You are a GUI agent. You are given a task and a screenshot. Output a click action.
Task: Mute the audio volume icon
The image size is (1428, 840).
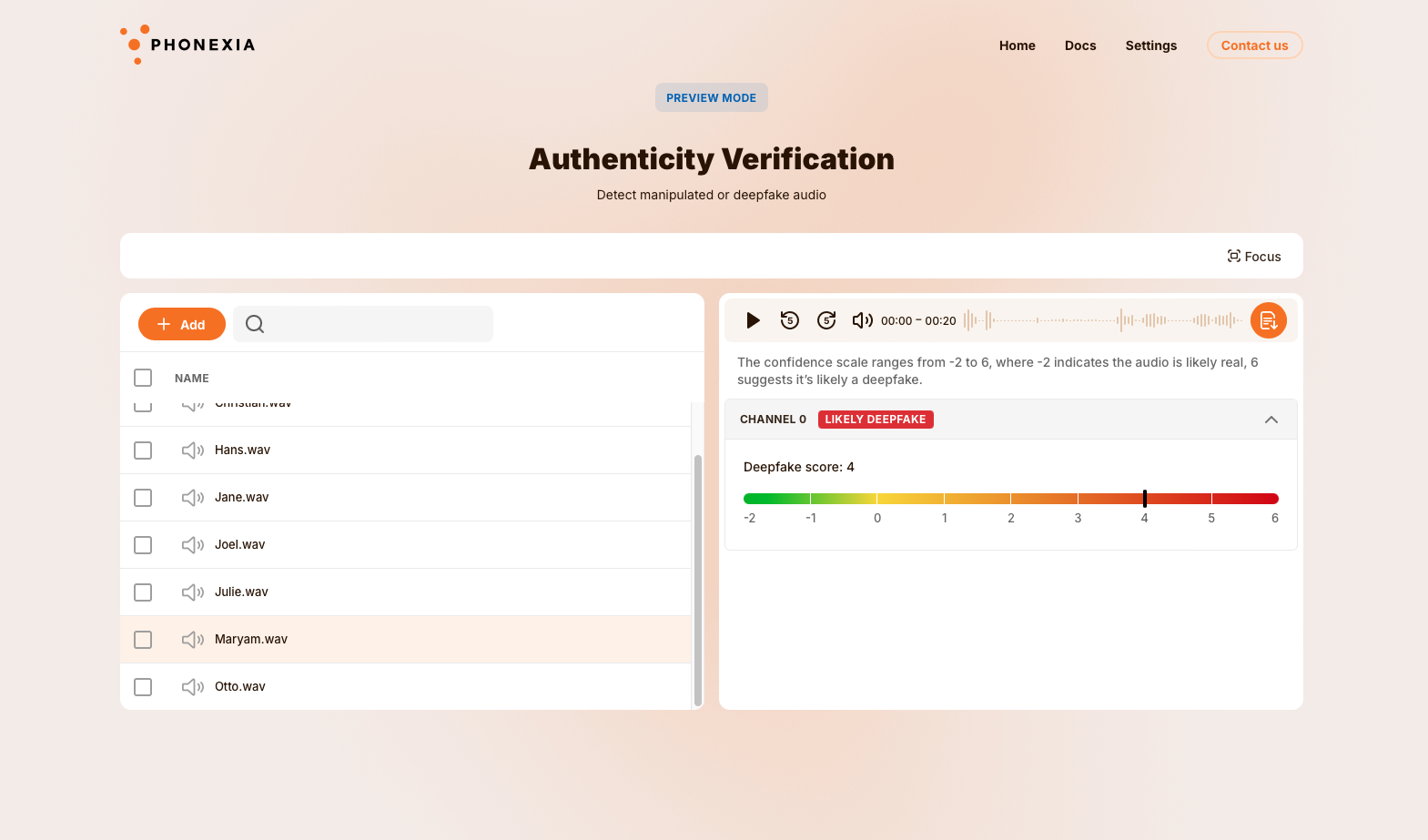[x=862, y=320]
